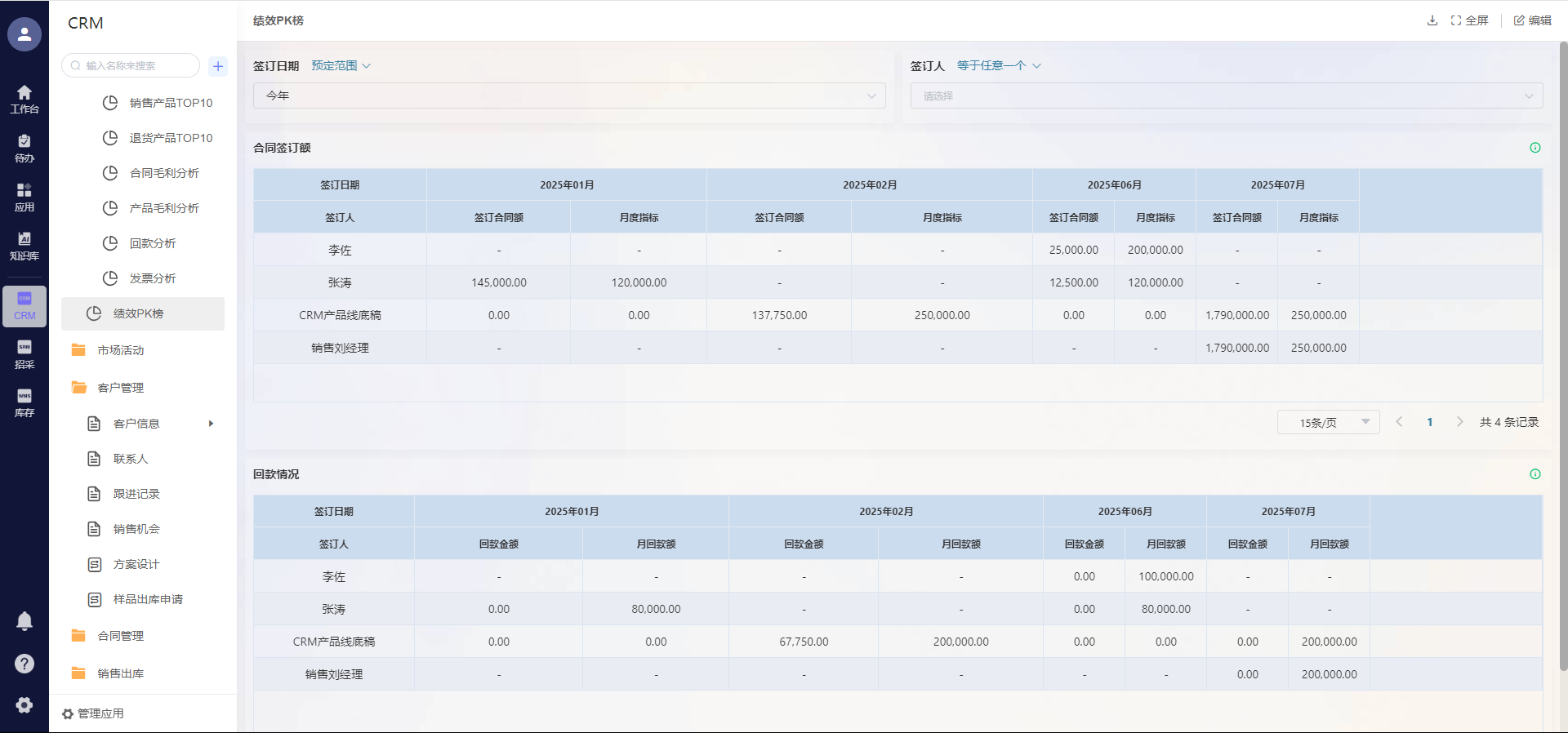
Task: Click the user avatar icon
Action: click(24, 34)
